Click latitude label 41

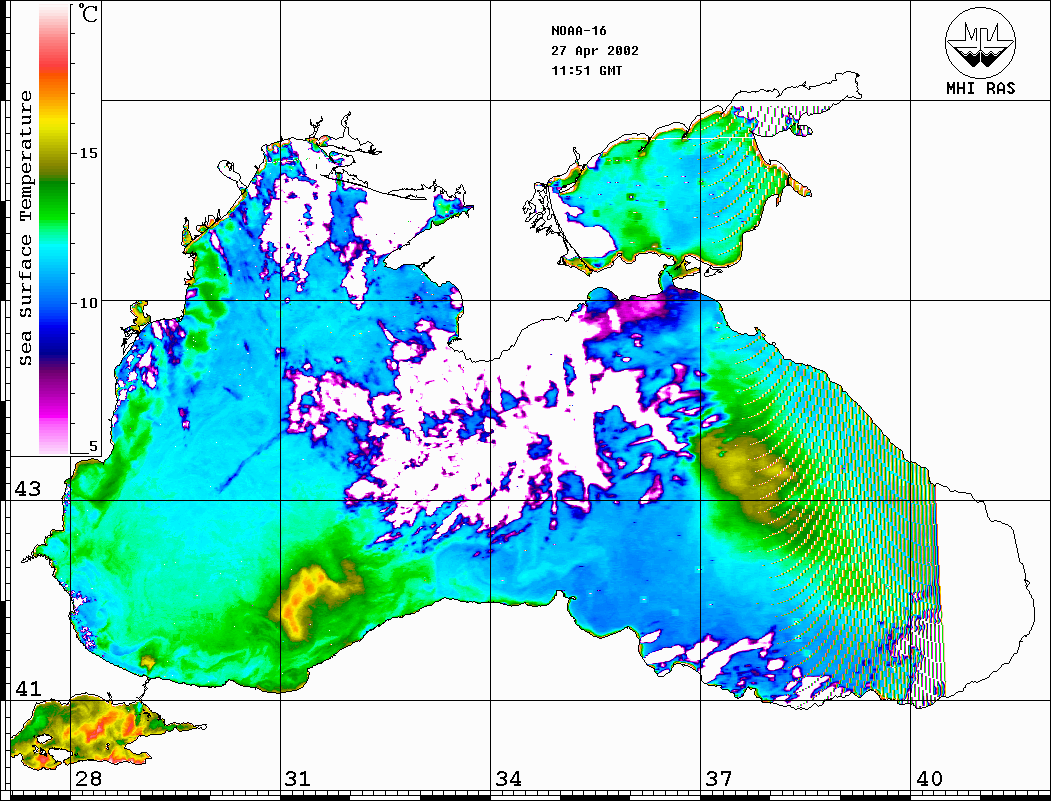[x=27, y=688]
